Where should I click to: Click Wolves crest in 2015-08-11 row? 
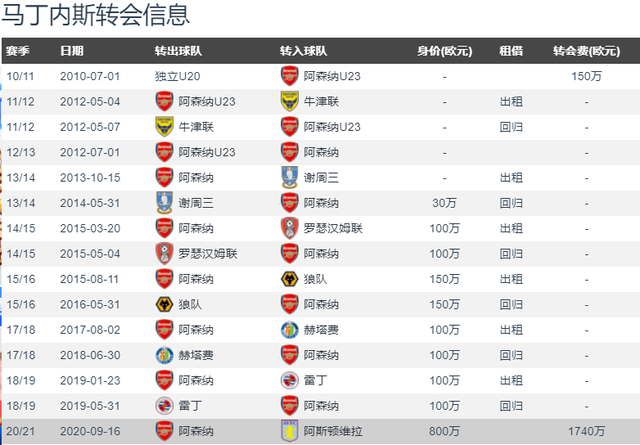pos(289,279)
